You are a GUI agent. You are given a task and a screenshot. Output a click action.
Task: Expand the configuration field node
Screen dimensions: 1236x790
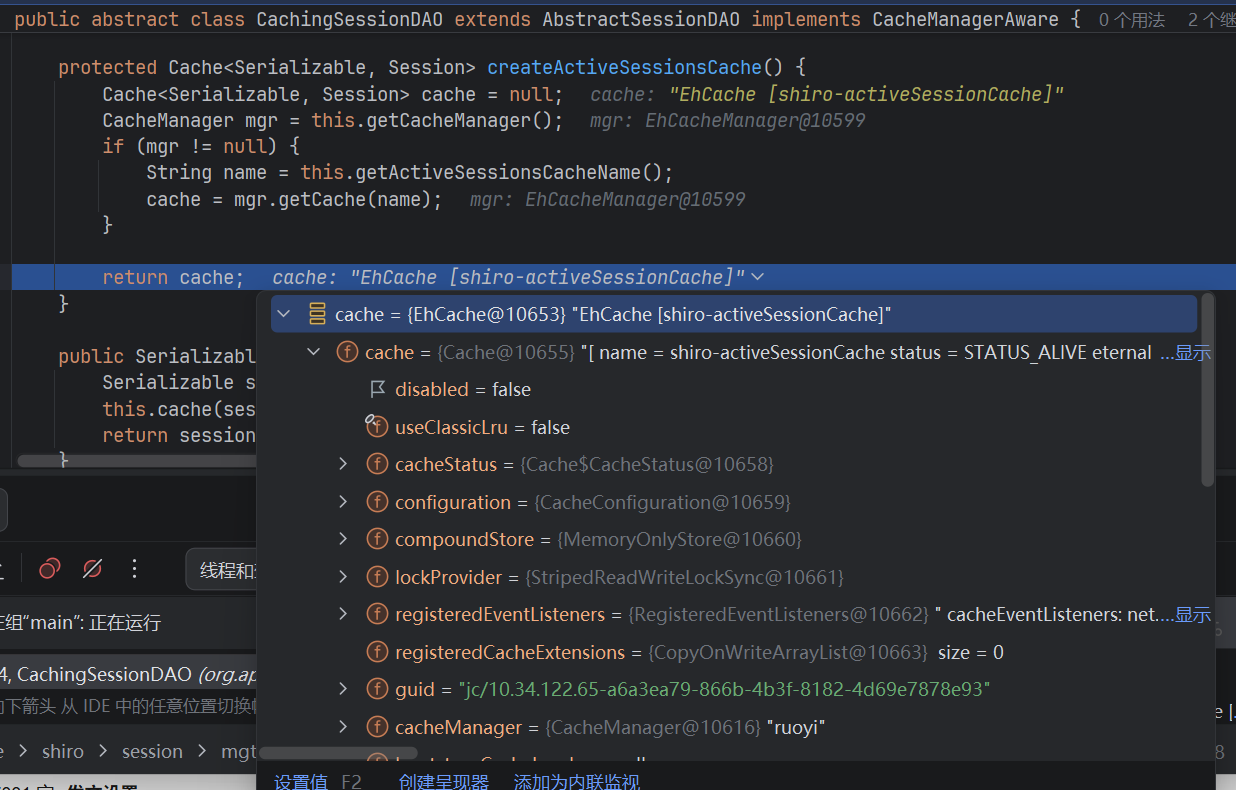[x=343, y=502]
